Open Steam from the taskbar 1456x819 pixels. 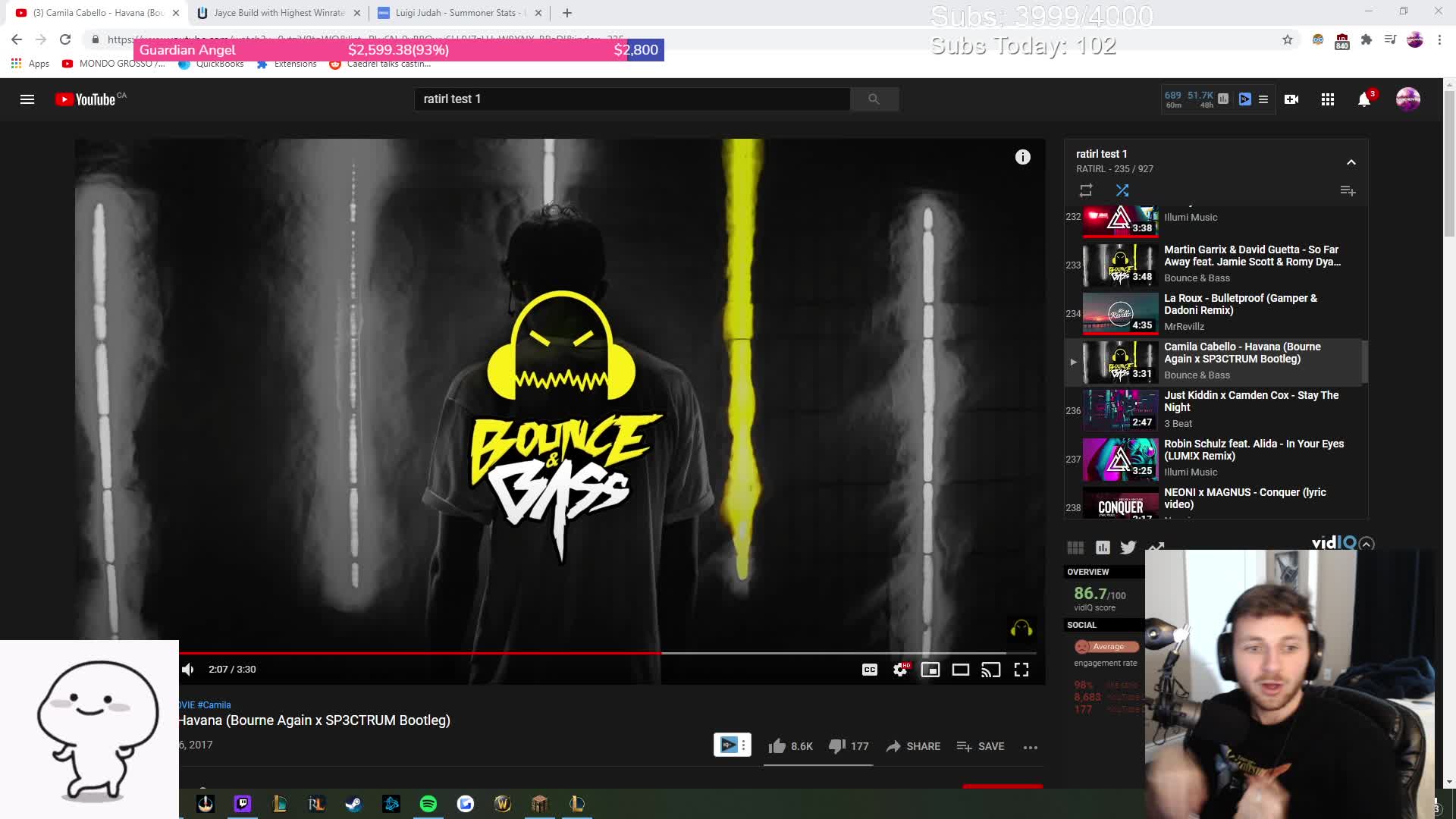353,804
